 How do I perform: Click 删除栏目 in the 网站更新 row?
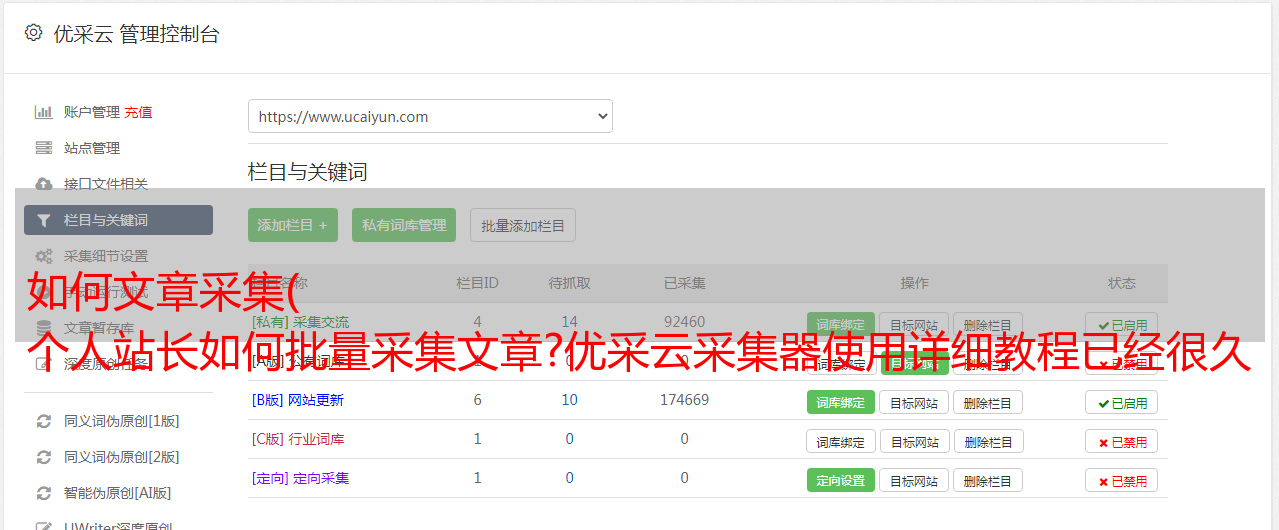coord(988,402)
